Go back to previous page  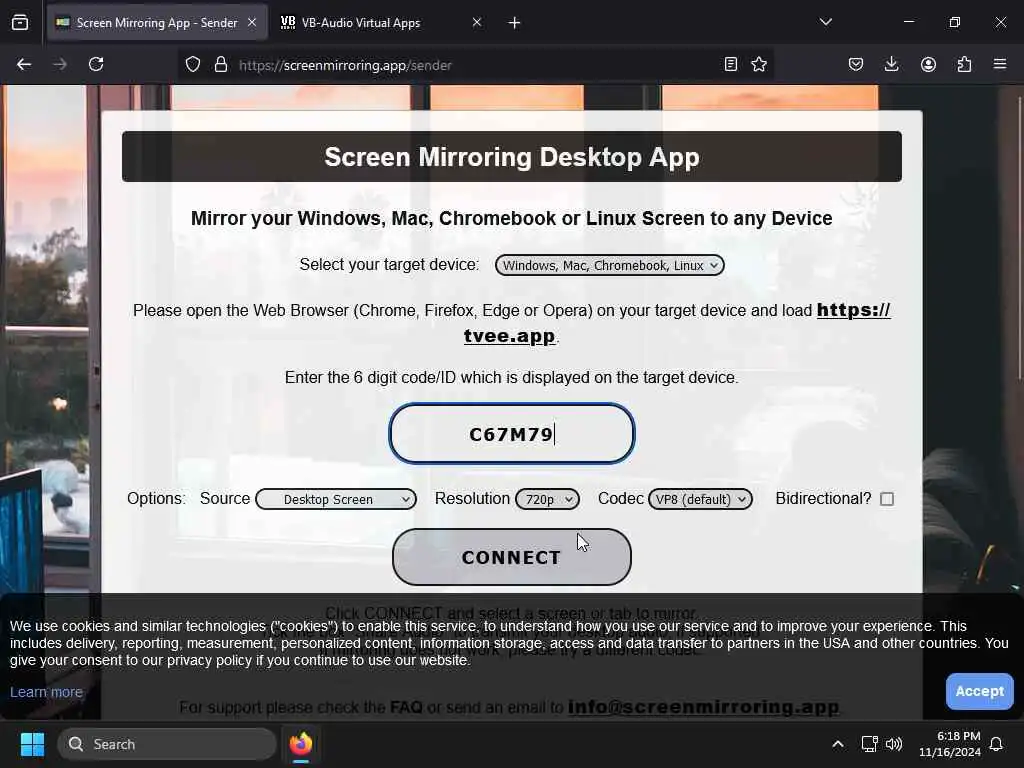click(24, 64)
